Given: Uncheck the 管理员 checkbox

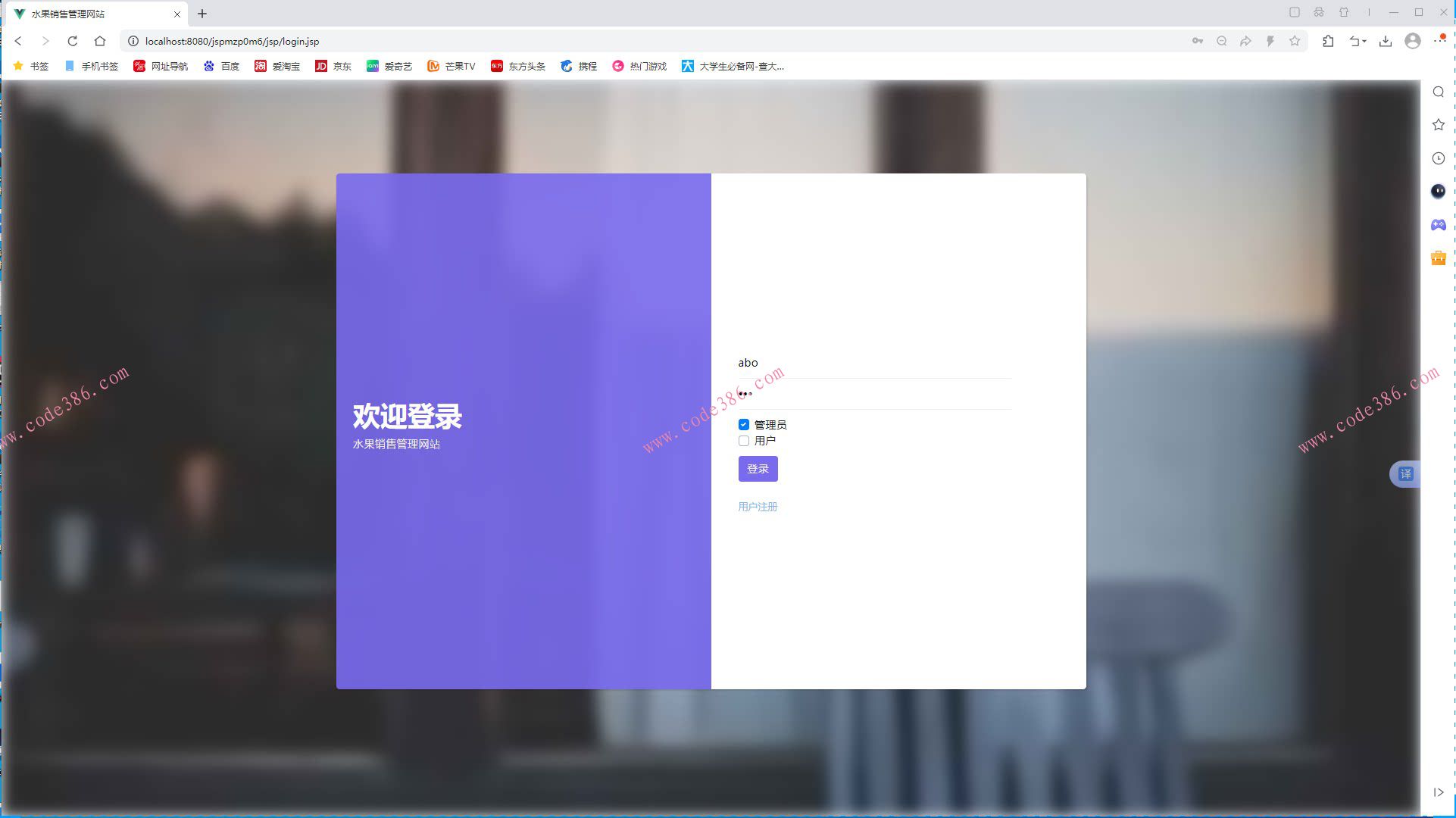Looking at the screenshot, I should [743, 425].
